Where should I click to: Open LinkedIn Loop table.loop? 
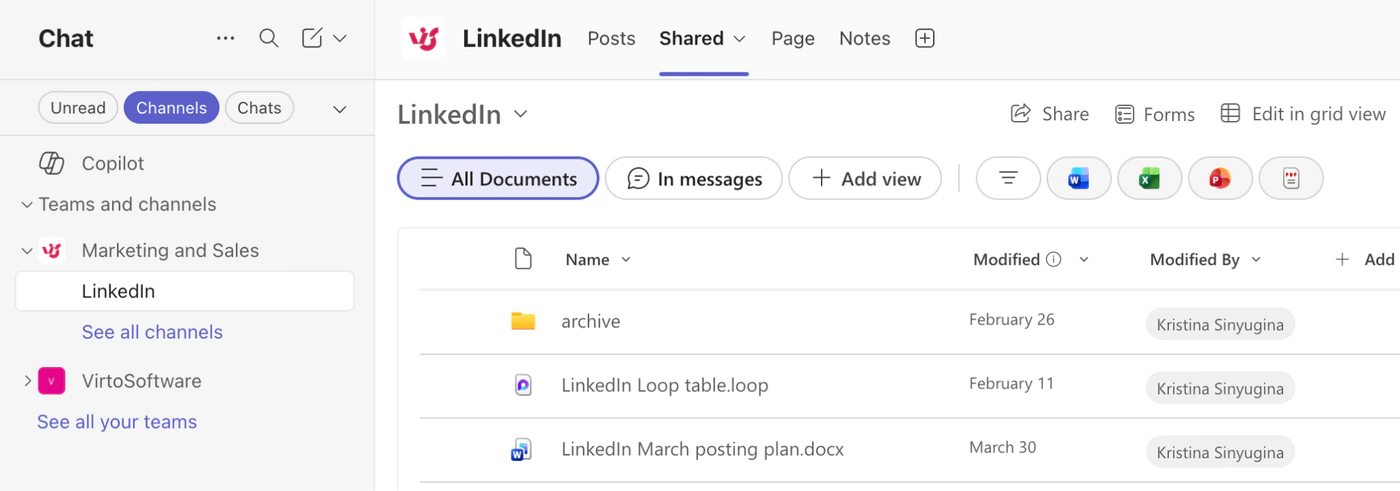(665, 385)
